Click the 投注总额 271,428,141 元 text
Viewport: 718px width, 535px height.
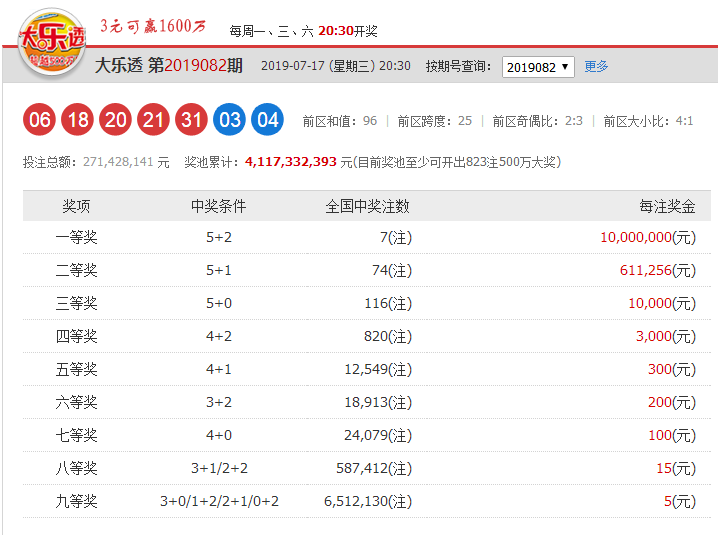(96, 162)
